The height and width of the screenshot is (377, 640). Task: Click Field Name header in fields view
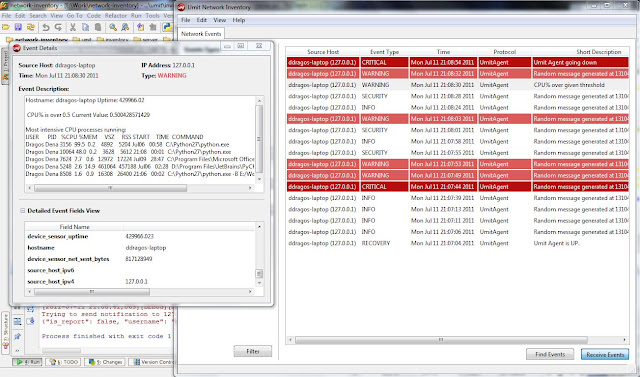(74, 227)
